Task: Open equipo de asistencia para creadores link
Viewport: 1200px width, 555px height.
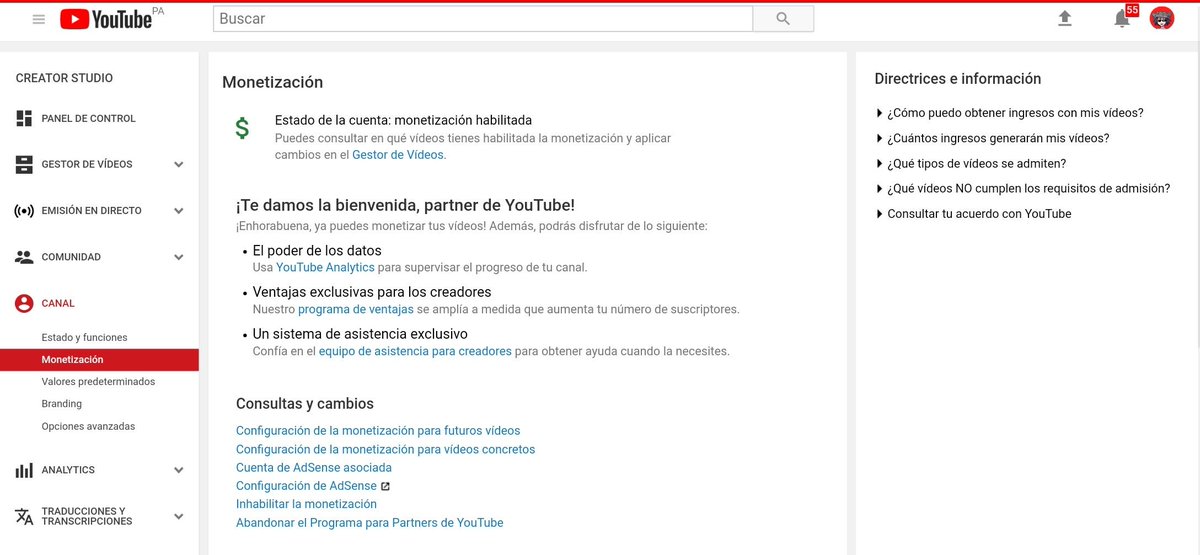Action: (x=415, y=352)
